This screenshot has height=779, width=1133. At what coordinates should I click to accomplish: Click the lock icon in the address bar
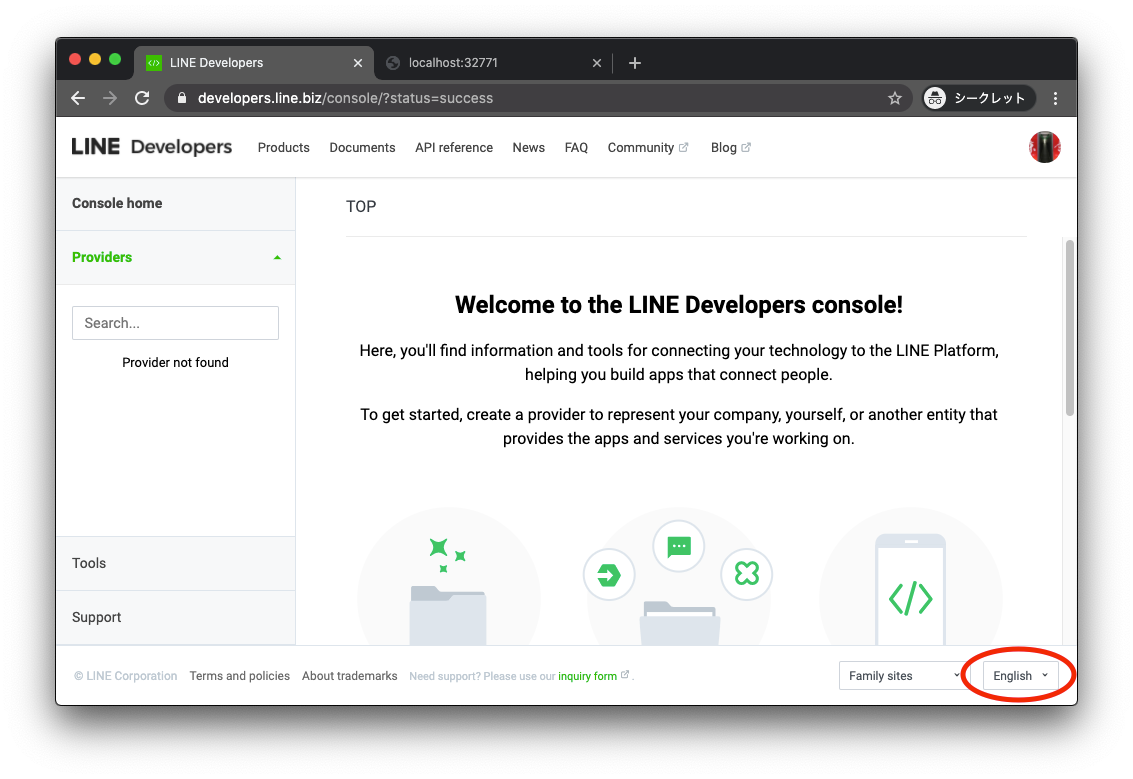pos(182,98)
